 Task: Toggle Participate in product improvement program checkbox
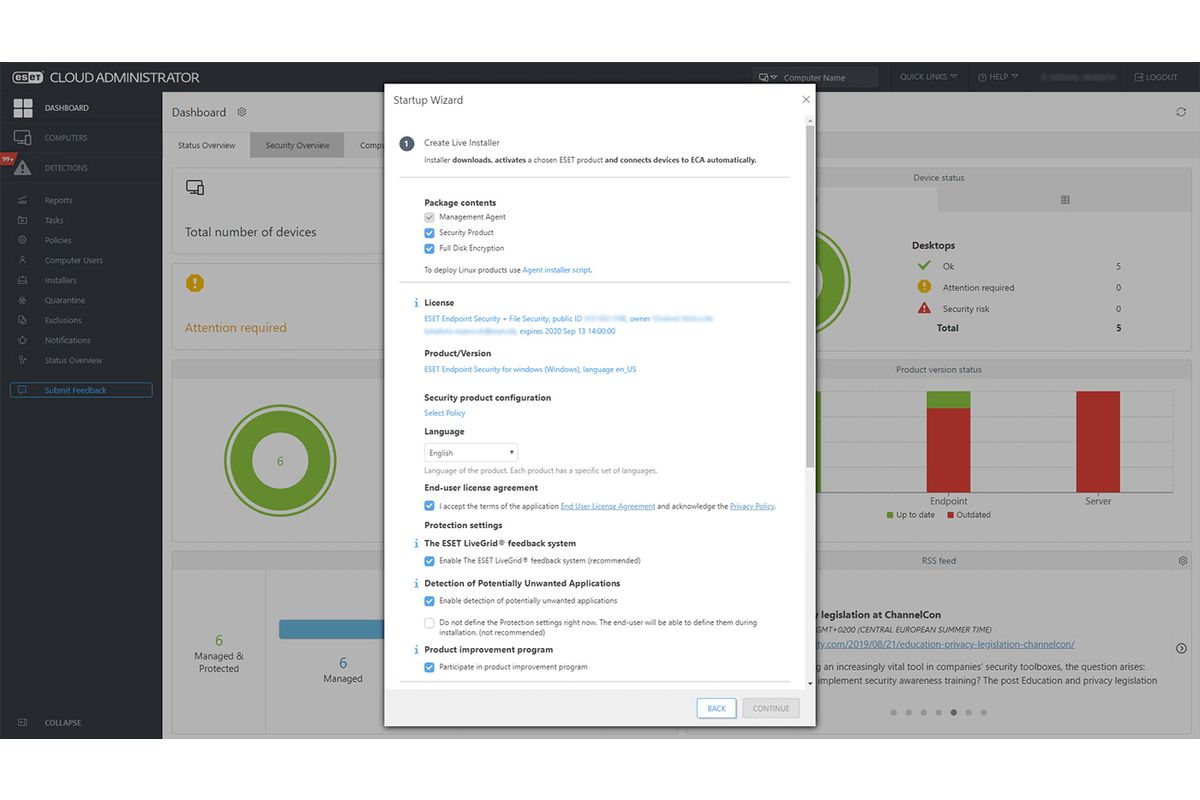pyautogui.click(x=430, y=667)
